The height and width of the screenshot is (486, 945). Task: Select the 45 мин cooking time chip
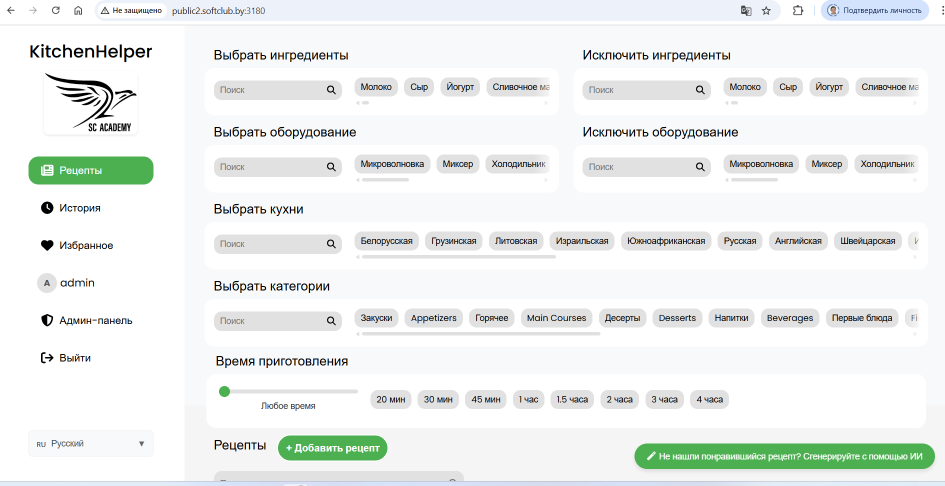486,399
